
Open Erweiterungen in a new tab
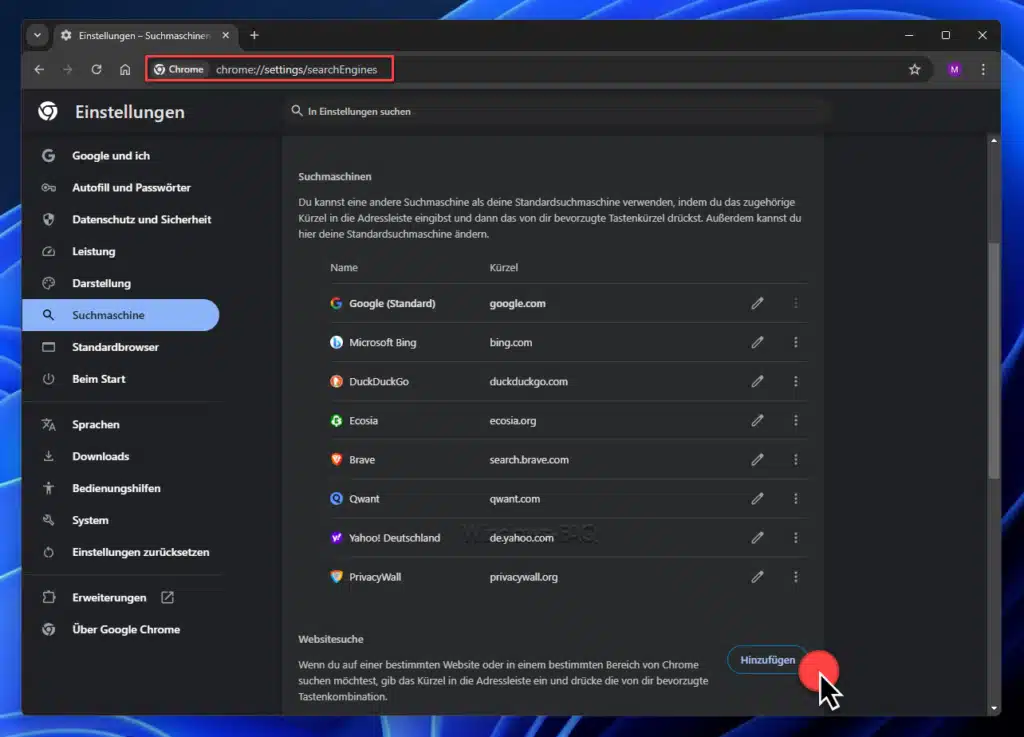(x=109, y=597)
